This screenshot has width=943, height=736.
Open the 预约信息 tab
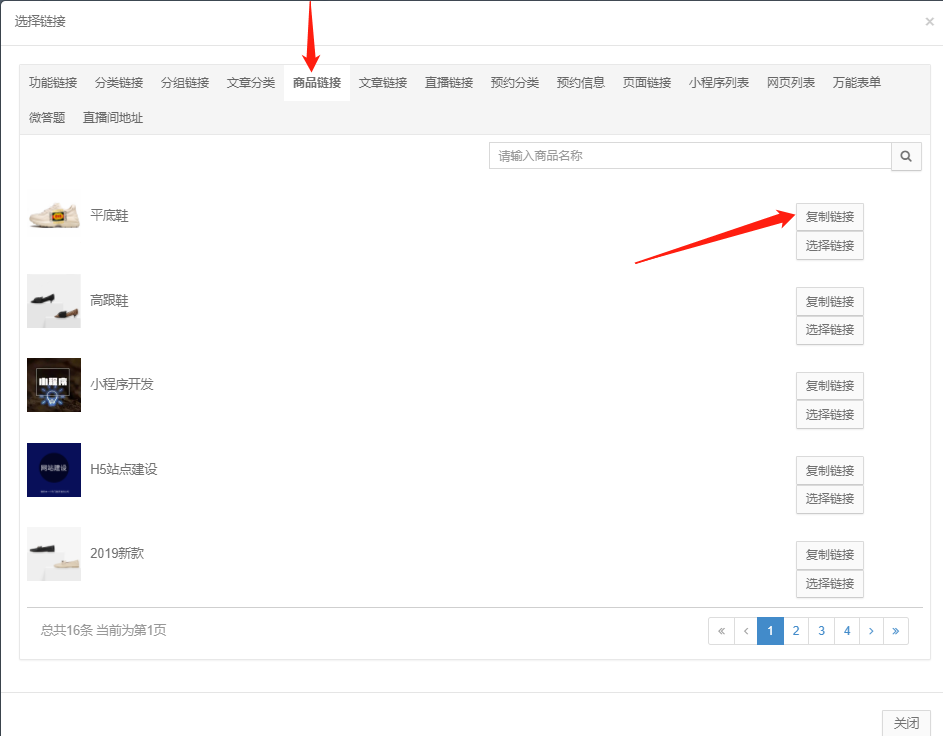pos(581,83)
